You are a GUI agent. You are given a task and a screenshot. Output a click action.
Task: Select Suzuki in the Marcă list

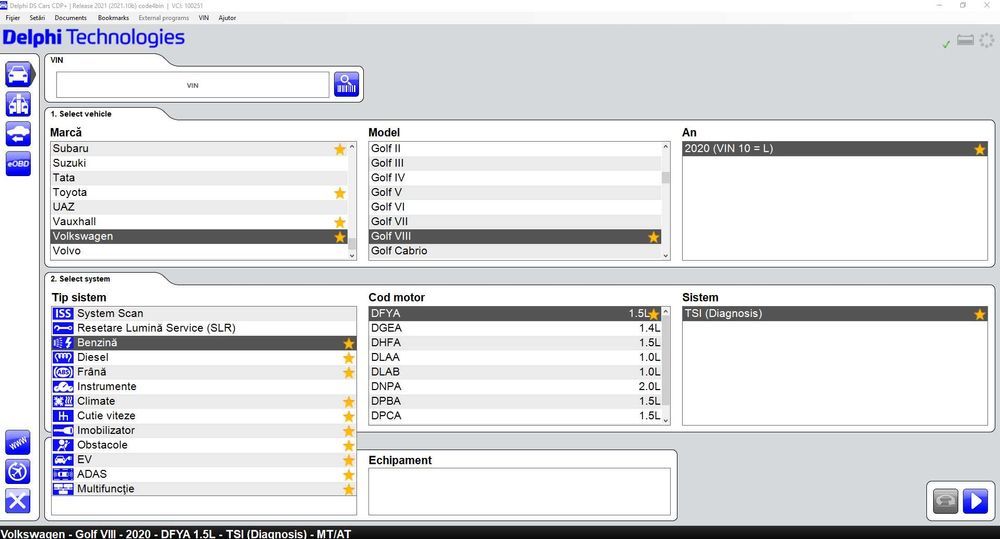[x=199, y=163]
